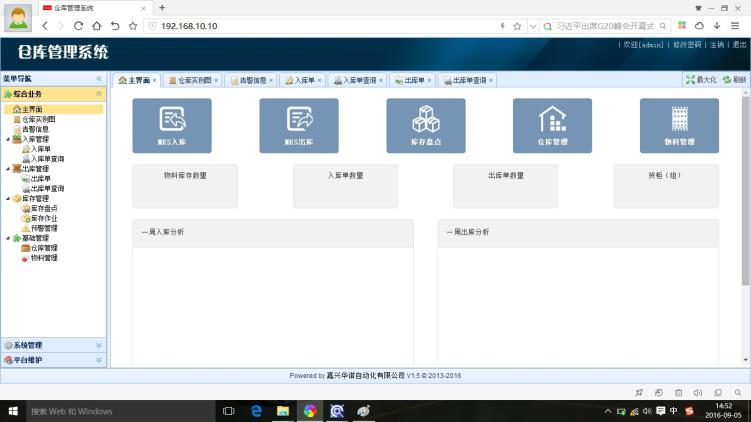Open the MES出库 tile icon
The width and height of the screenshot is (751, 422).
(299, 125)
